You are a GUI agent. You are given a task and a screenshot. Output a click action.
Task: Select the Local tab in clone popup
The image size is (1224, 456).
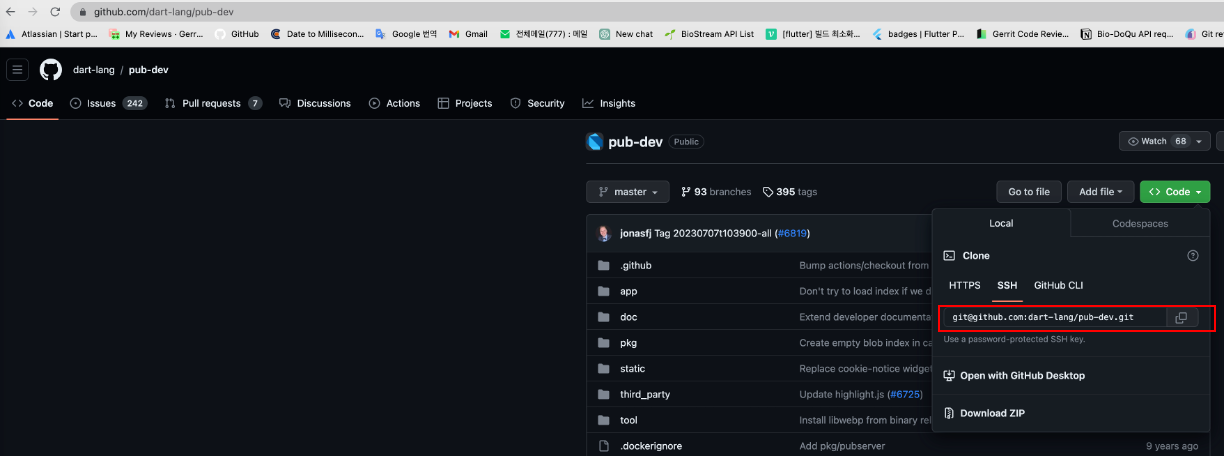pyautogui.click(x=1001, y=224)
